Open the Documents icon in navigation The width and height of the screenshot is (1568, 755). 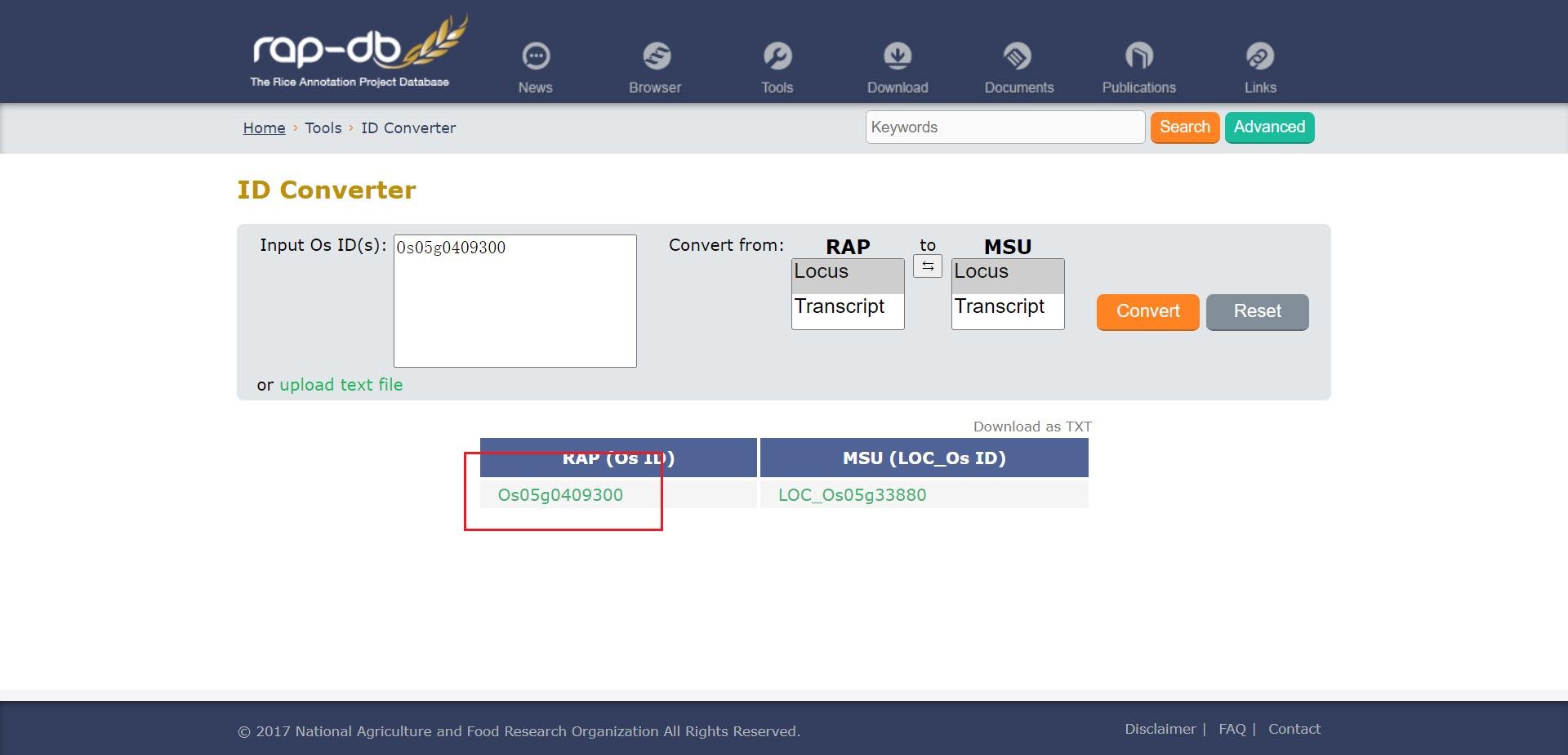pyautogui.click(x=1018, y=56)
